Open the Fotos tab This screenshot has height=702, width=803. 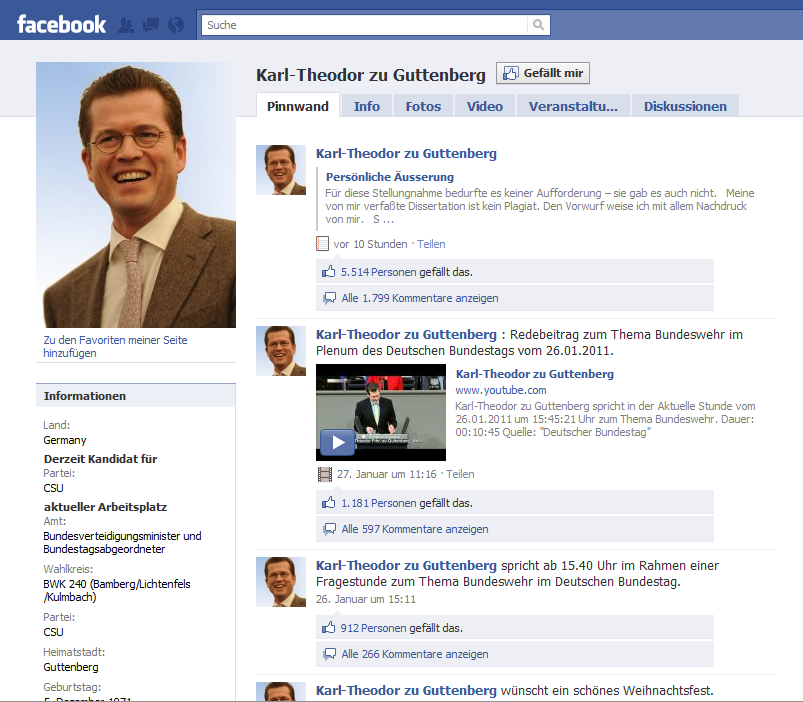(x=423, y=106)
